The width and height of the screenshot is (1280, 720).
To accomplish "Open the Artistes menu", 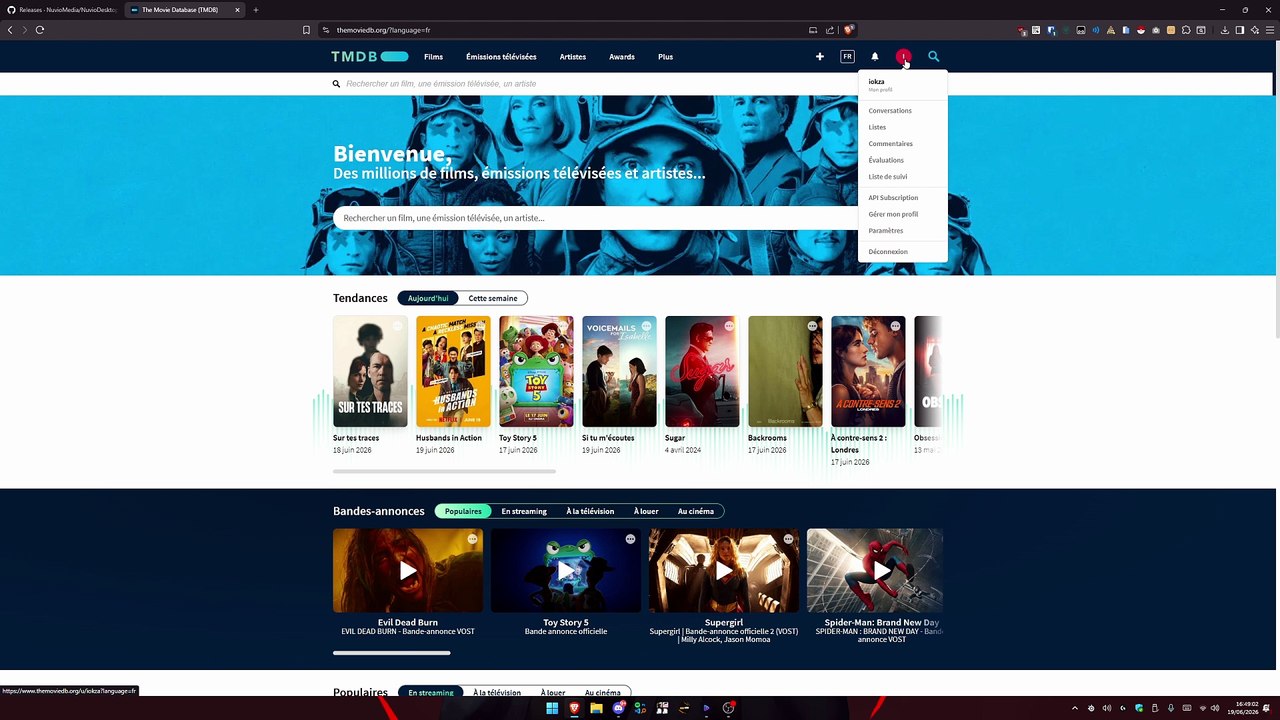I will pos(573,57).
